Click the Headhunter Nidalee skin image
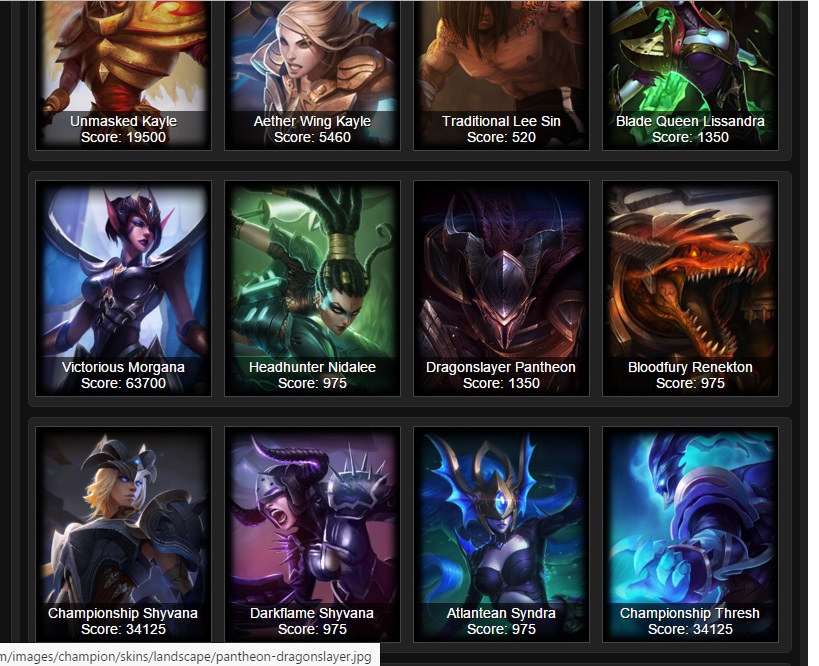819x666 pixels. pyautogui.click(x=312, y=288)
